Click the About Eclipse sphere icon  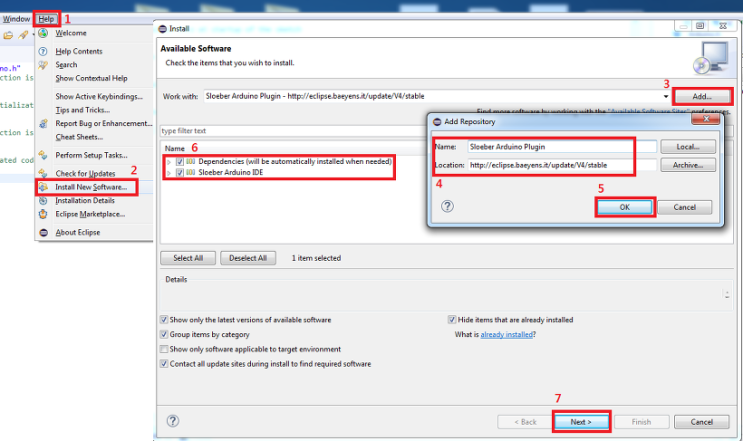pos(43,232)
